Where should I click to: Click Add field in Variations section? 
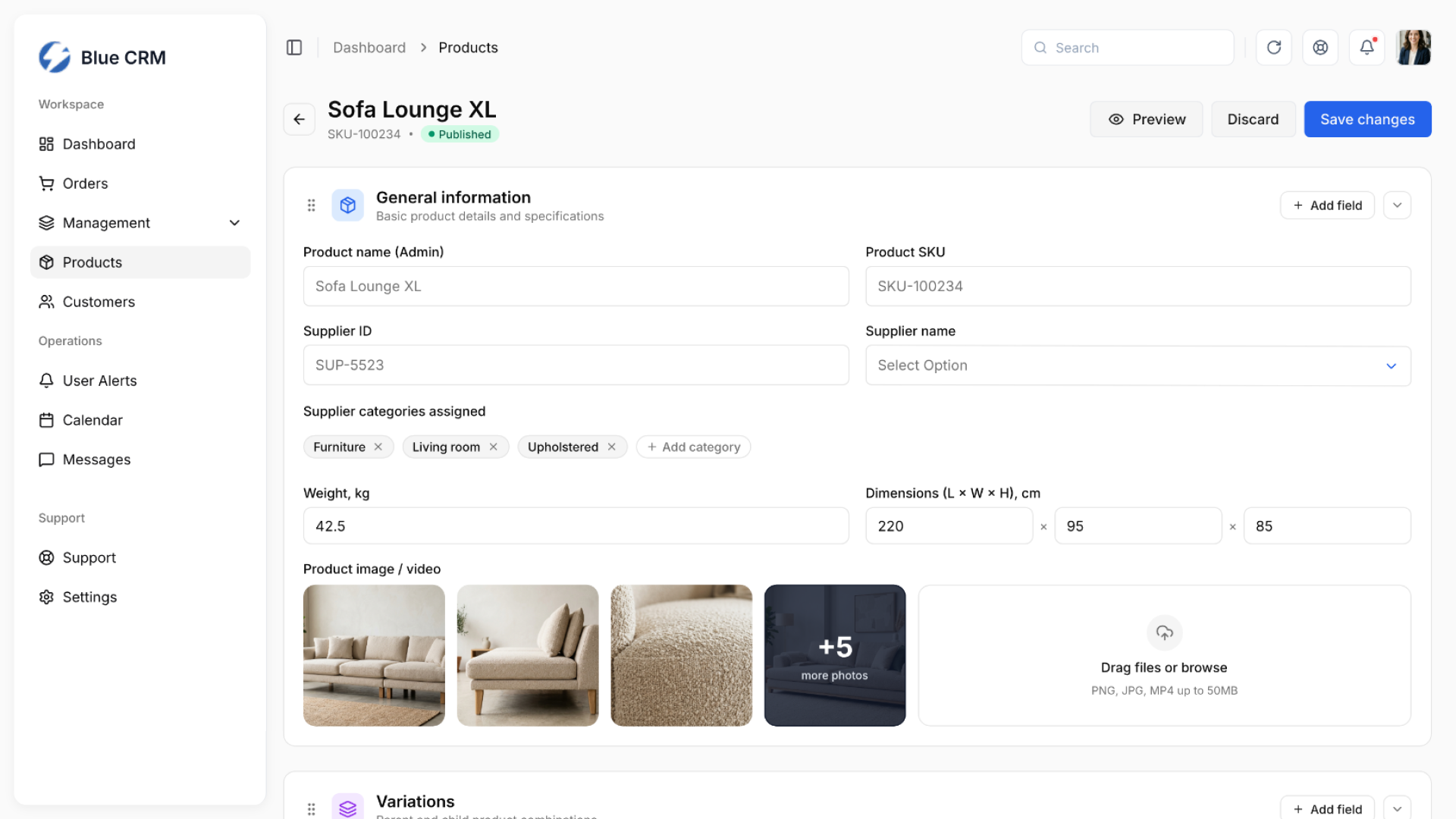pyautogui.click(x=1327, y=808)
